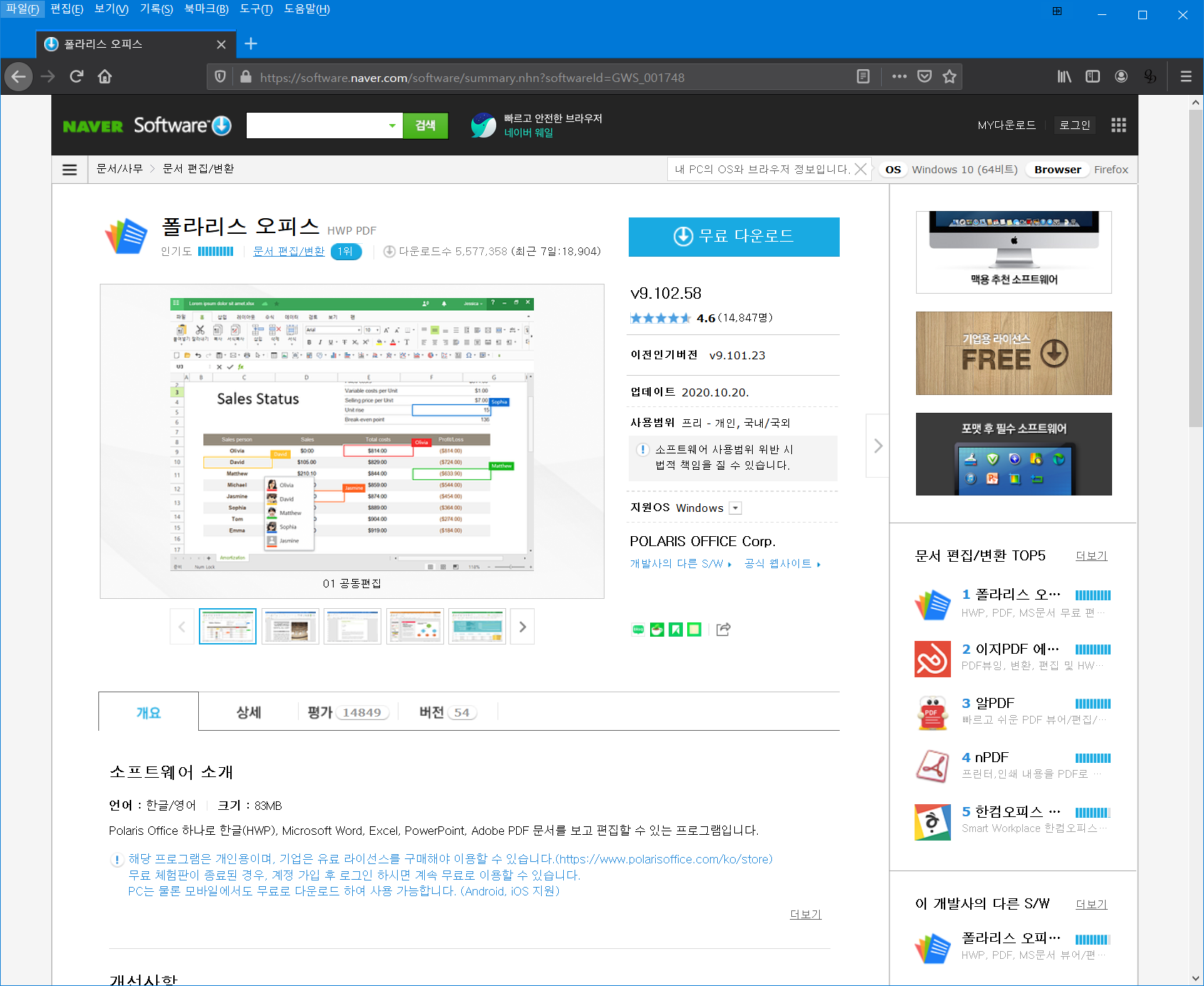This screenshot has height=986, width=1204.
Task: Open a new browser tab with plus
Action: point(251,43)
